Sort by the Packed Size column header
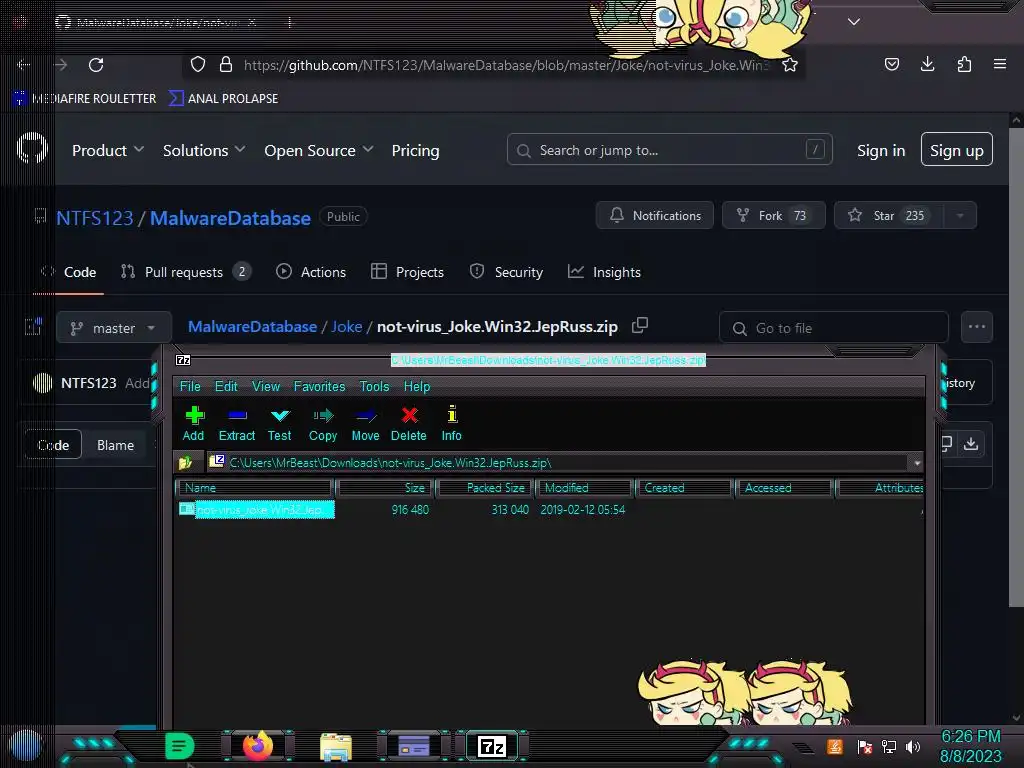 (485, 488)
